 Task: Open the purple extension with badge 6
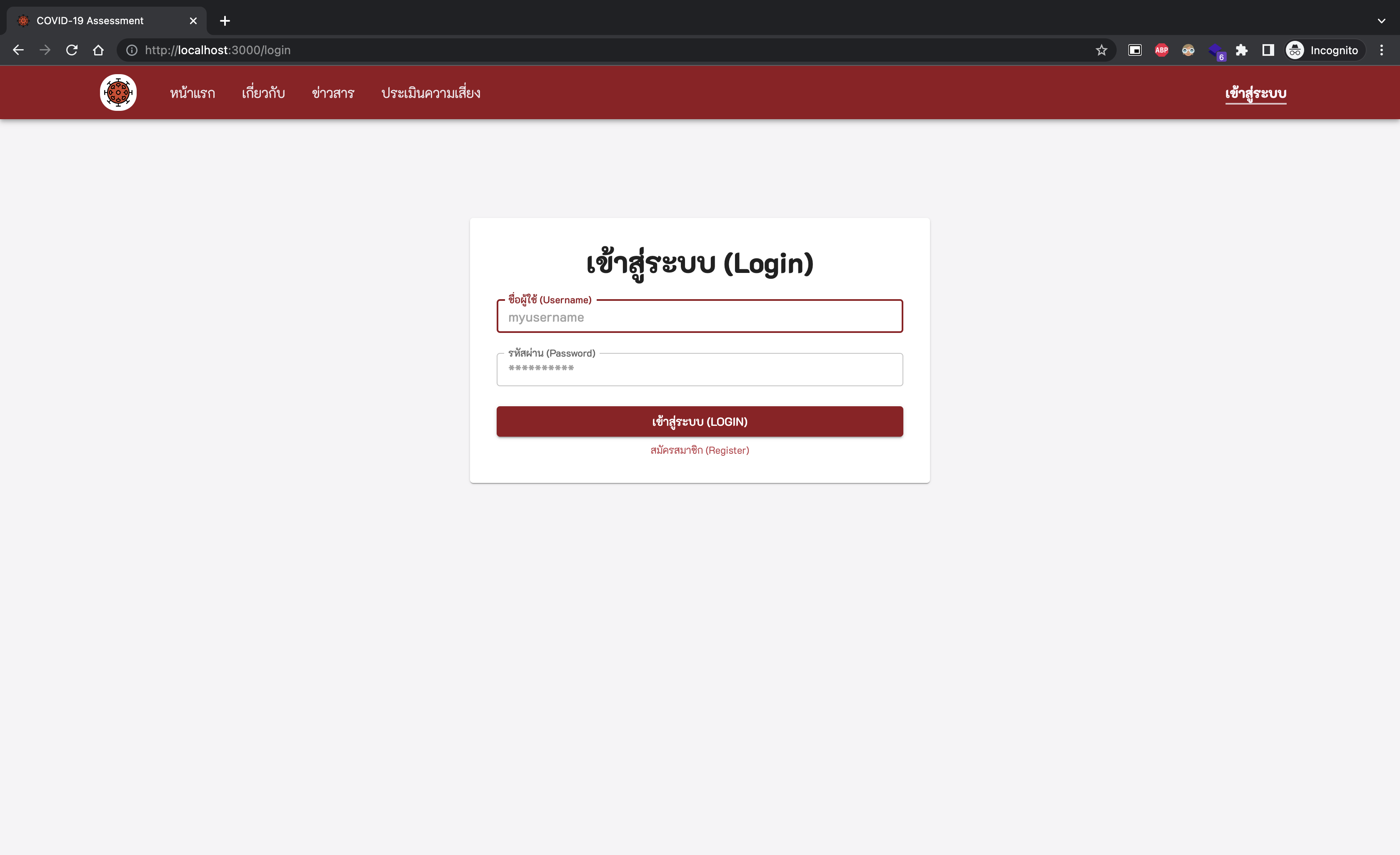1216,51
